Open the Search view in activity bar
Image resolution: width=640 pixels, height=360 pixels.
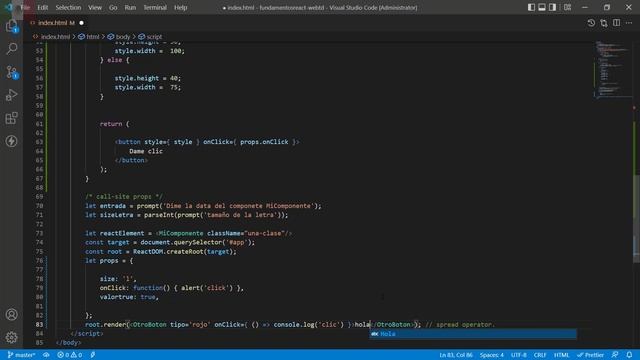click(11, 49)
